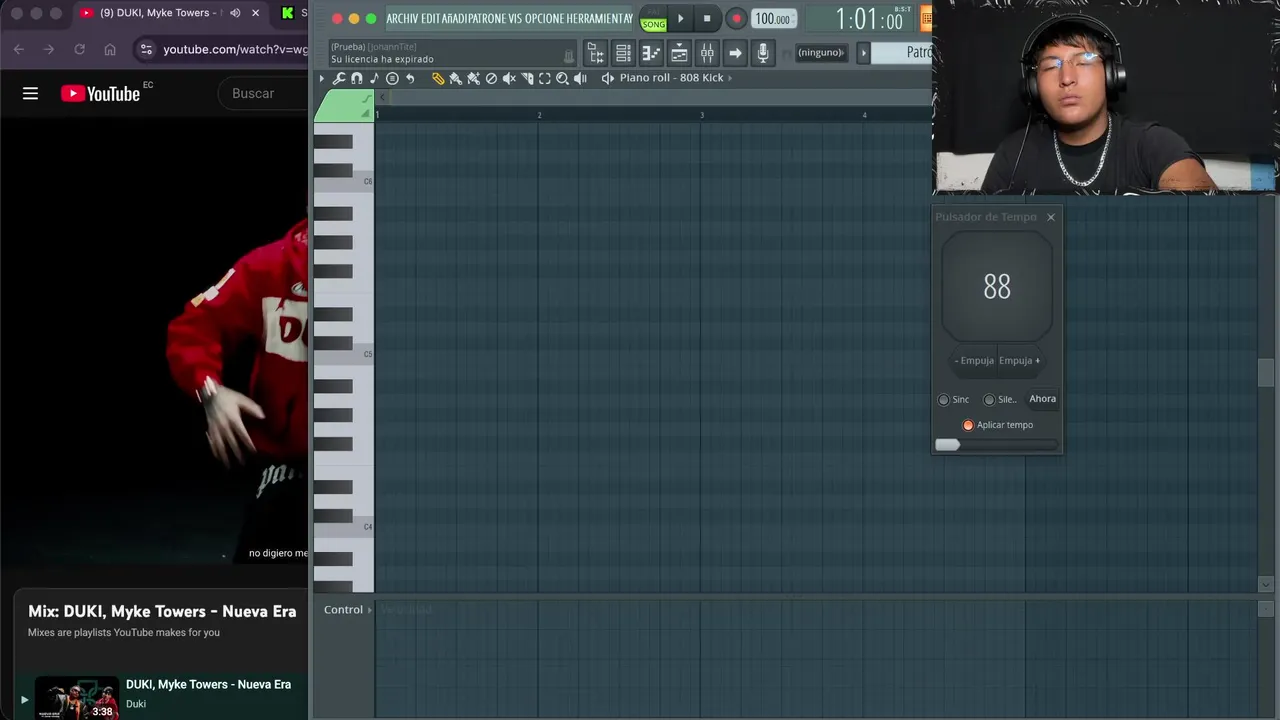Viewport: 1280px width, 720px height.
Task: Open the Control lane selector arrow
Action: (369, 610)
